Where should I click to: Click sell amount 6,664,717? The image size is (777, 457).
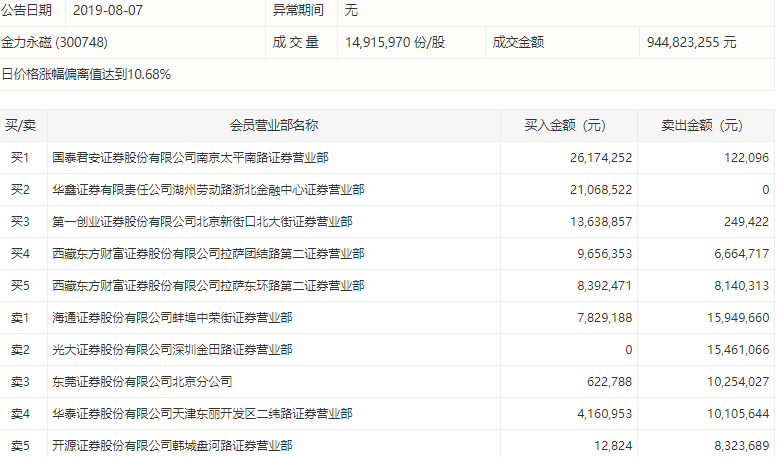point(741,254)
